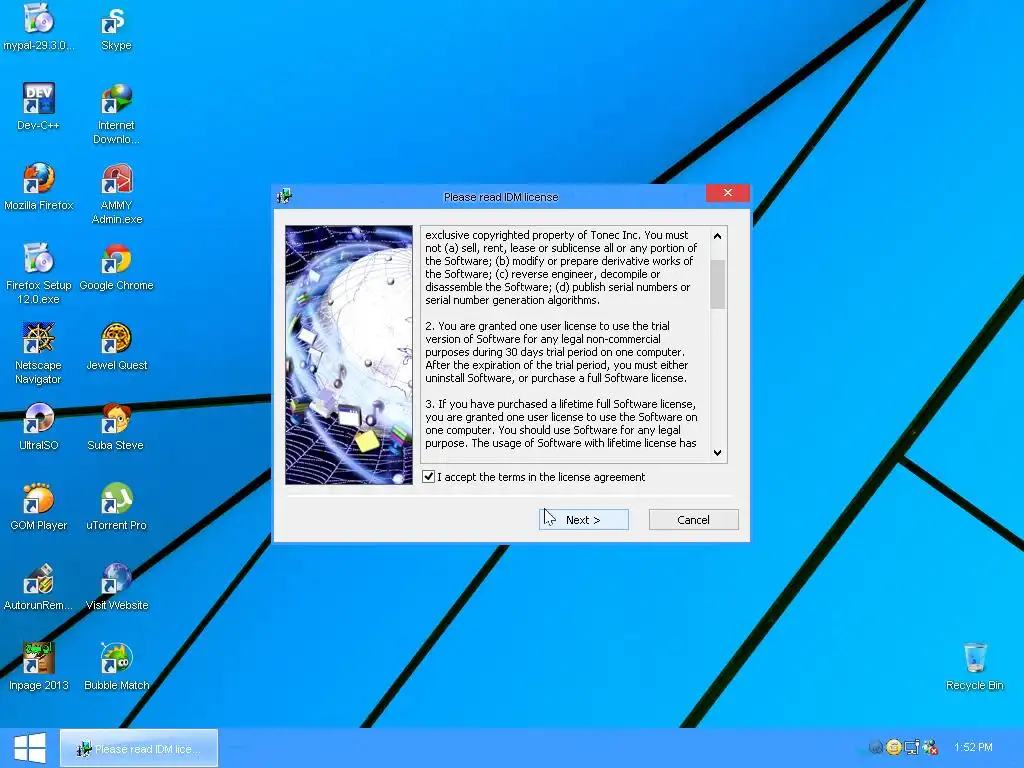Click the Next > button
This screenshot has height=768, width=1024.
click(584, 520)
